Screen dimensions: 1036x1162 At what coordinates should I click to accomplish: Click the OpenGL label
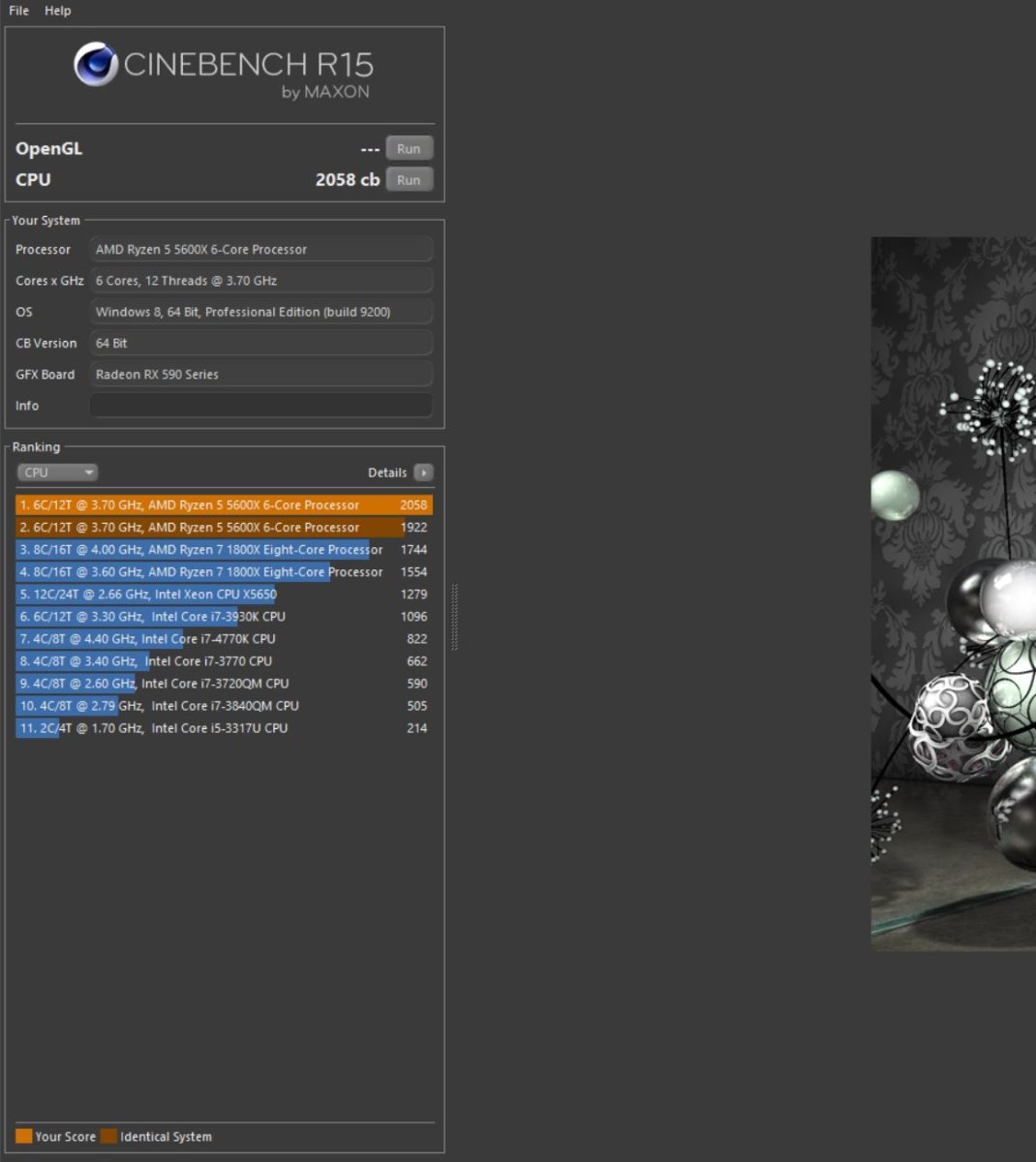49,148
